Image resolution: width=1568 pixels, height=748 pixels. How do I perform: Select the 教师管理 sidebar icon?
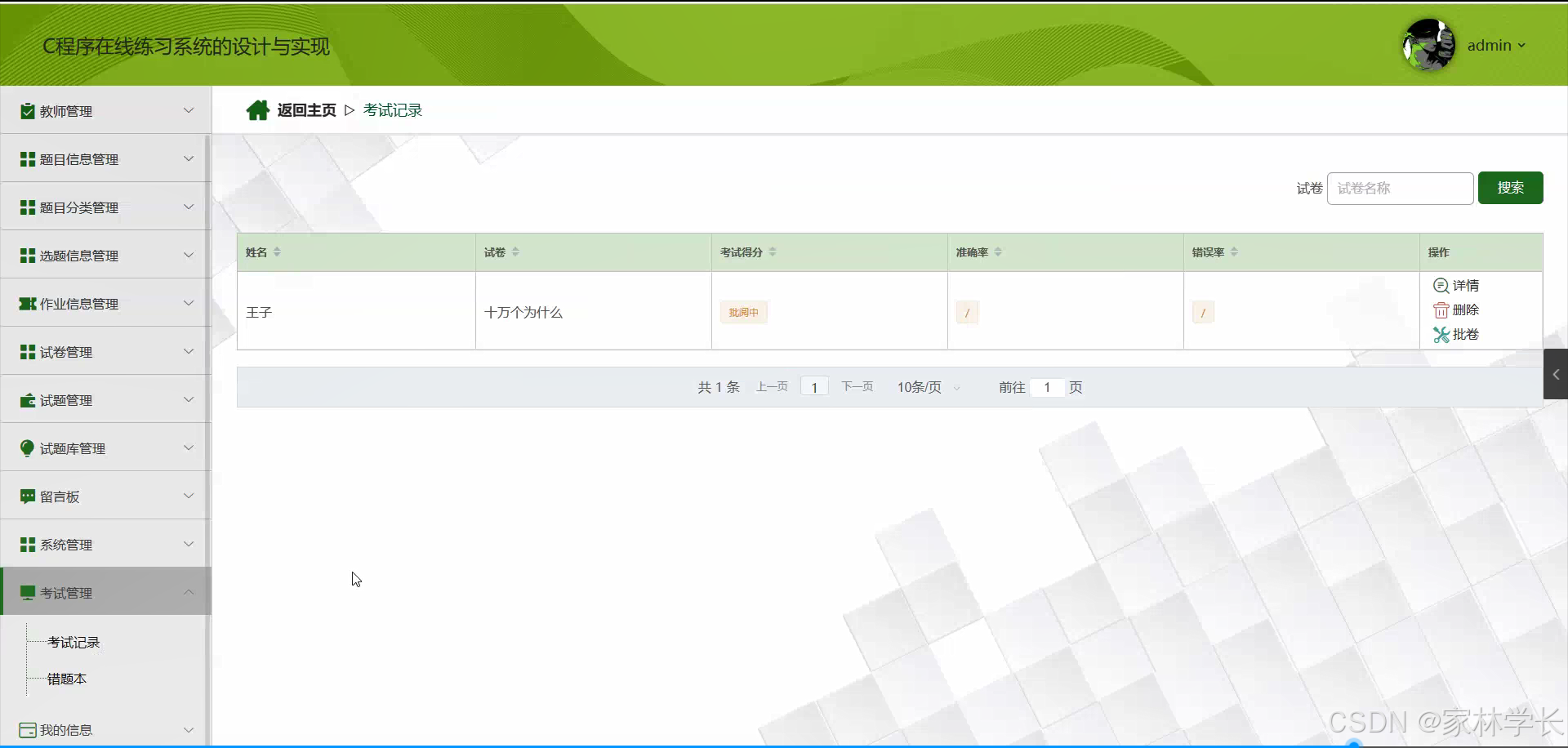click(27, 110)
